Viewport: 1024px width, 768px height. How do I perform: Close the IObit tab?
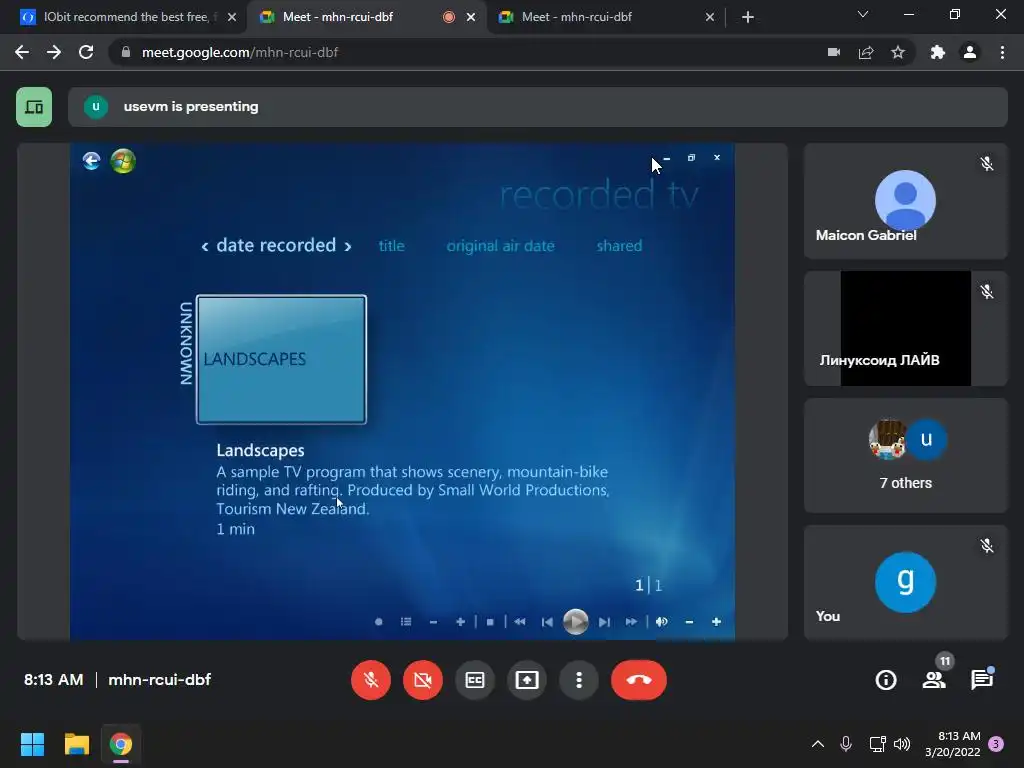[x=232, y=17]
